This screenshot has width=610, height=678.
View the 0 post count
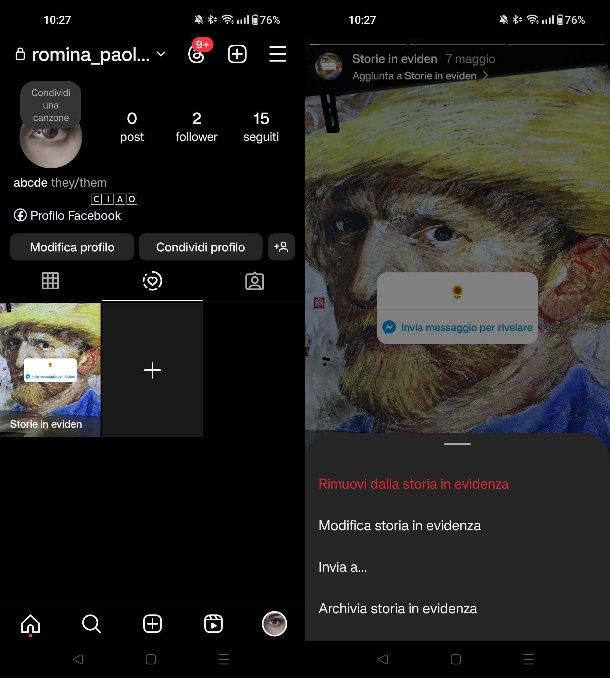click(132, 127)
